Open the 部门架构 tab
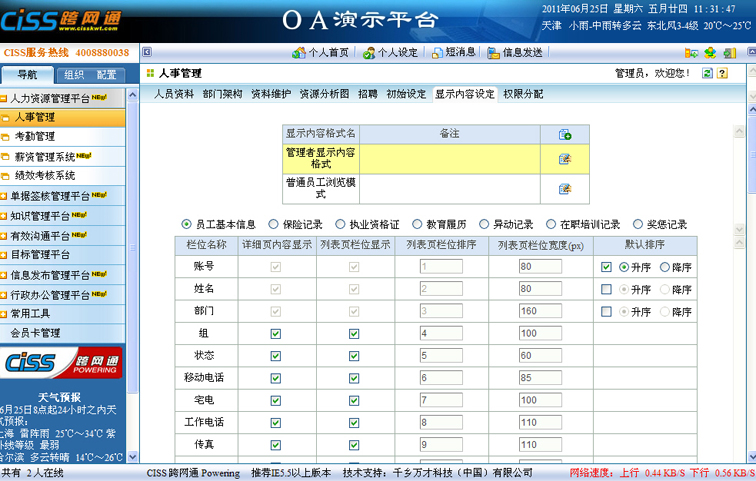This screenshot has height=481, width=756. click(222, 94)
